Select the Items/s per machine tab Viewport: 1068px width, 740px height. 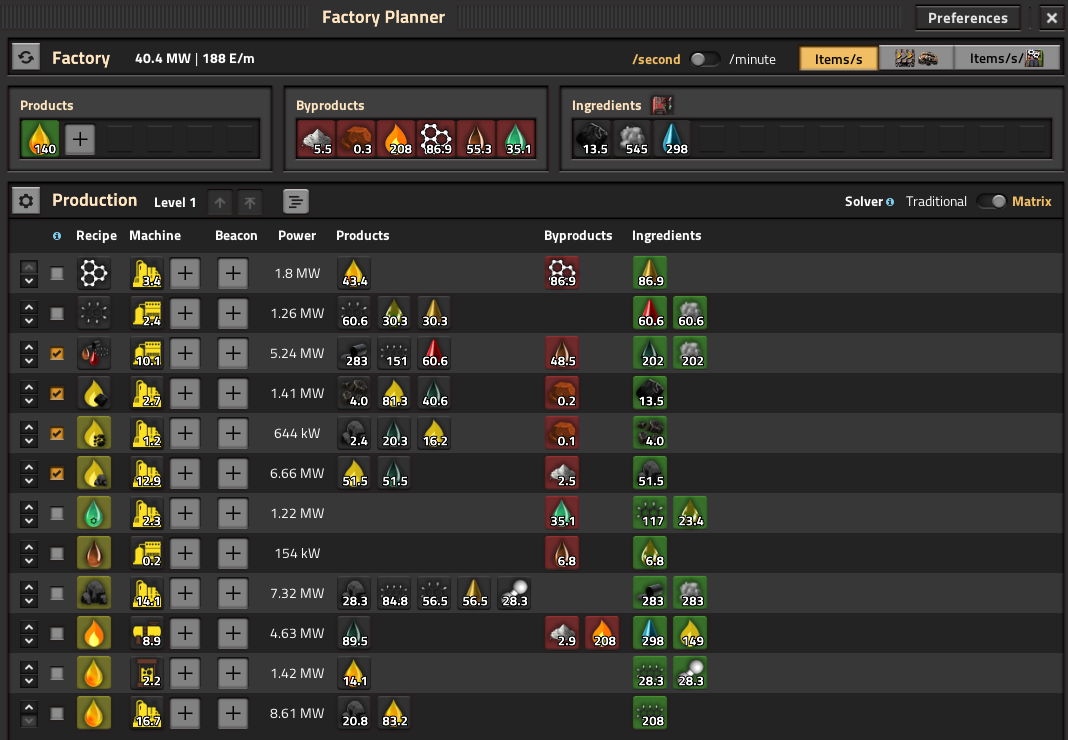click(x=1006, y=59)
